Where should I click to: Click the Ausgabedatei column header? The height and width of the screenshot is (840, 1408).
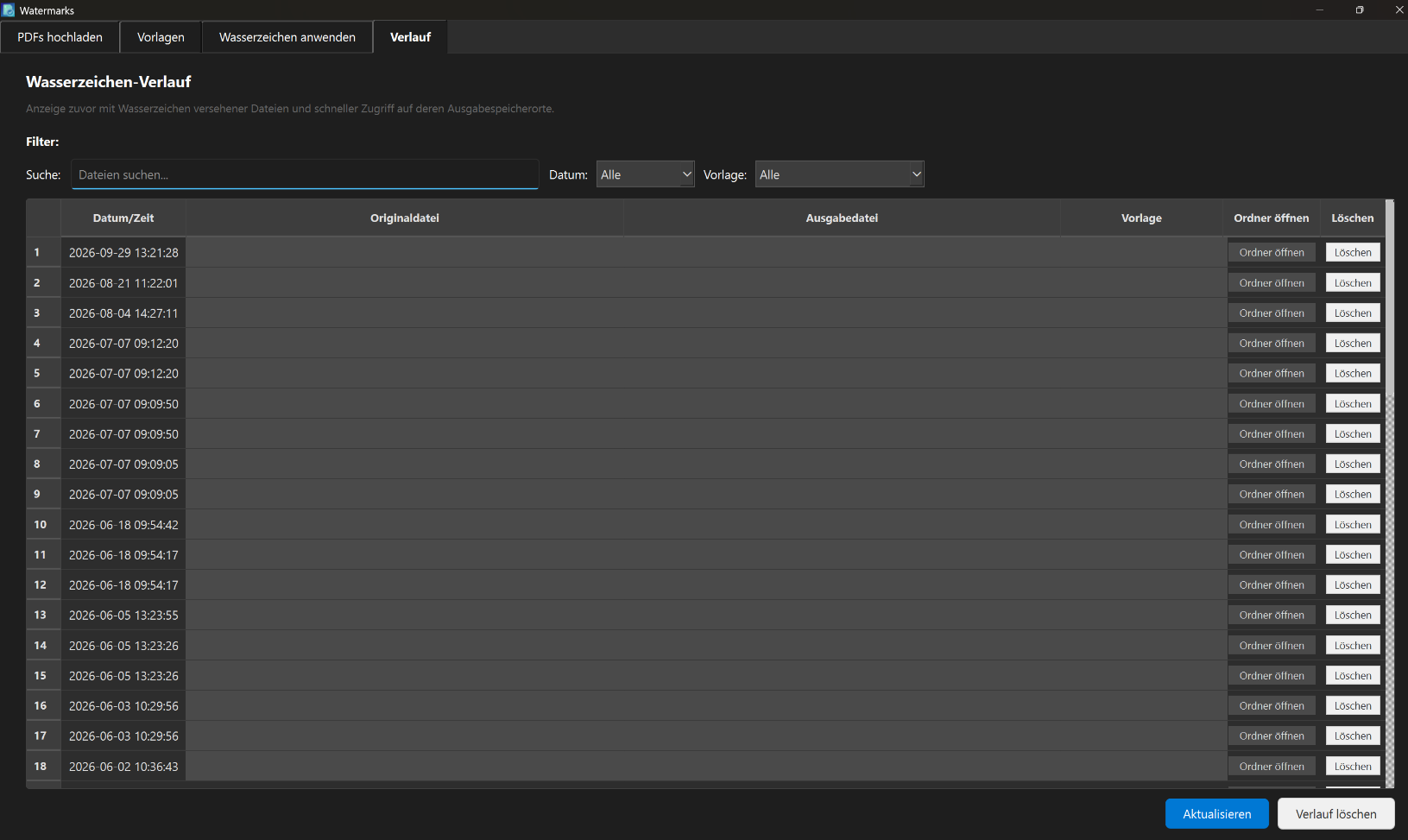tap(842, 218)
